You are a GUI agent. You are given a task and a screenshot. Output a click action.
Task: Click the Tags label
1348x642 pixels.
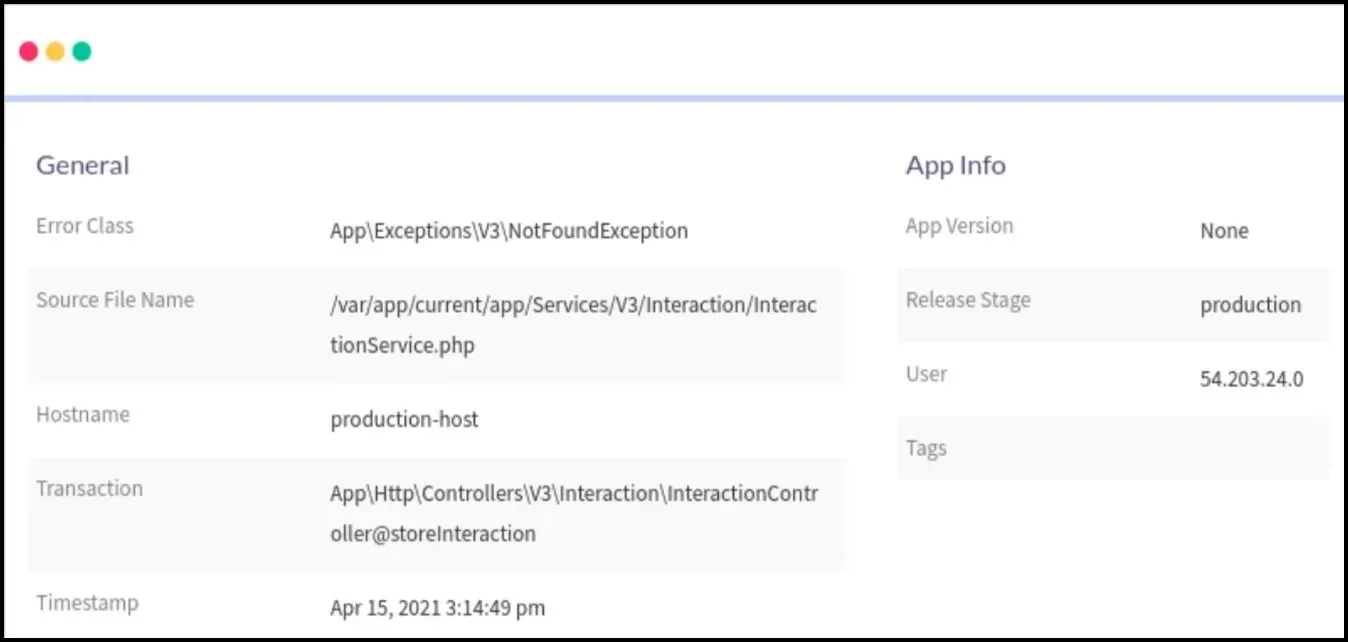926,449
